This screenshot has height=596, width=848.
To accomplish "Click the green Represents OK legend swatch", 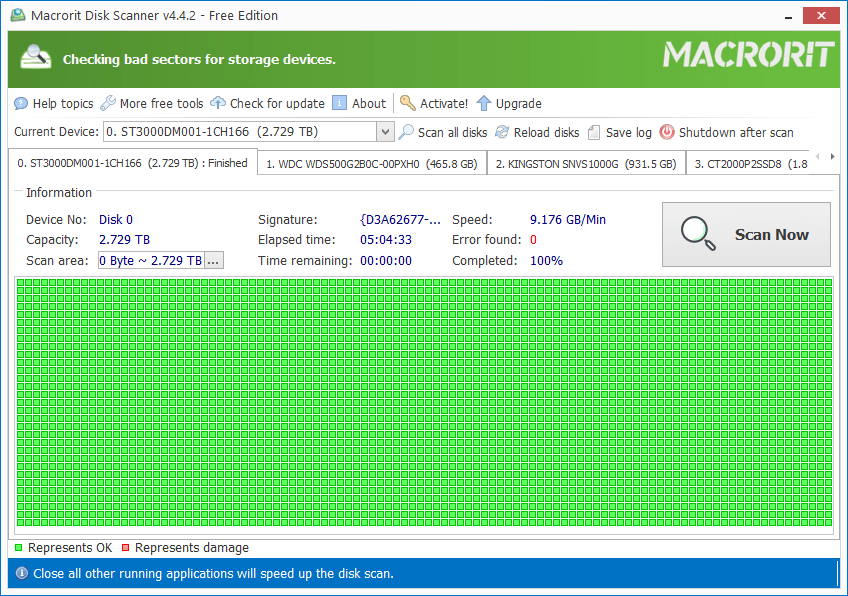I will coord(18,548).
